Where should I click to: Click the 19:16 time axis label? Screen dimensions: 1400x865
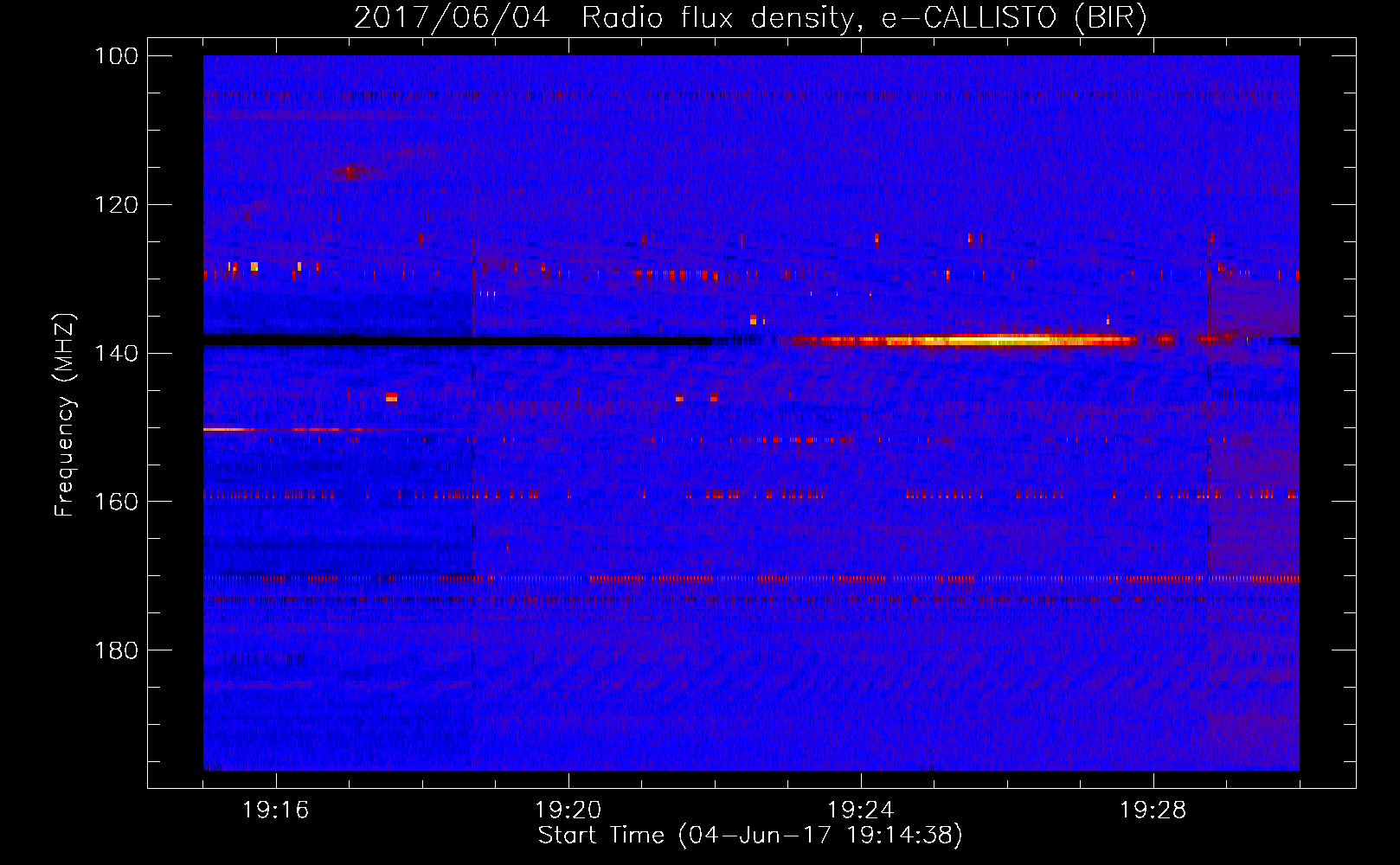pyautogui.click(x=276, y=811)
